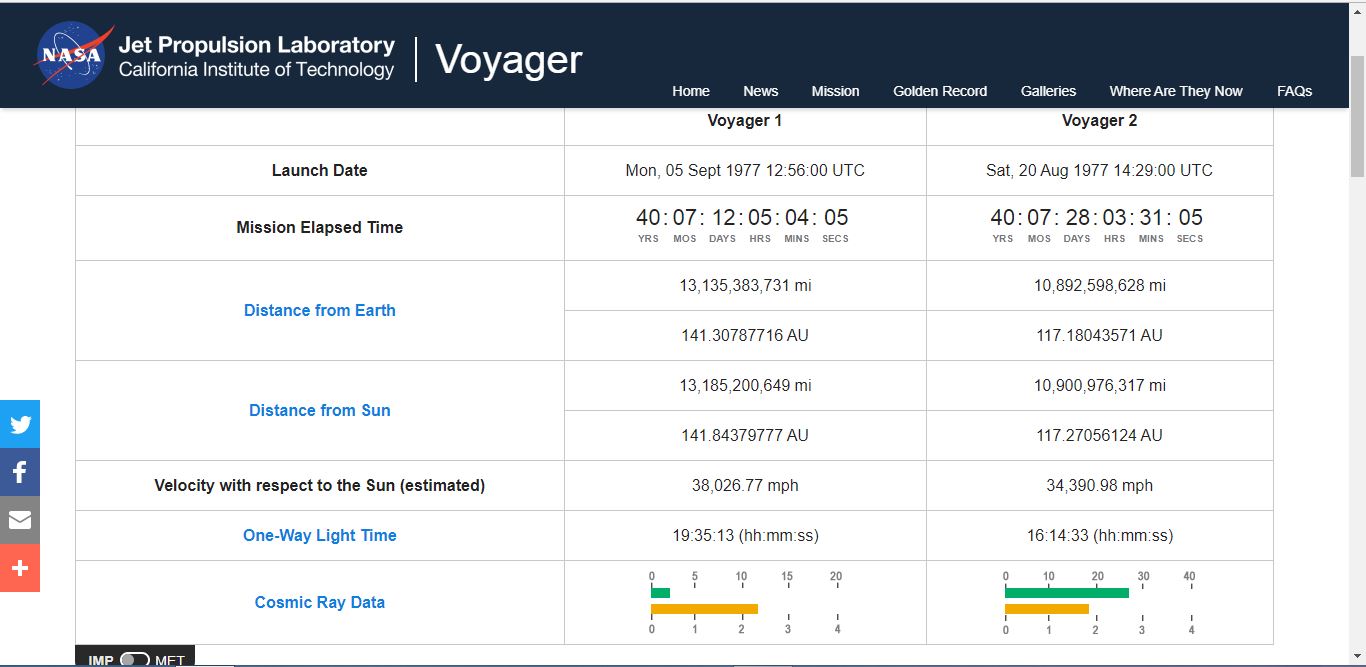Share page via Twitter icon
Image resolution: width=1366 pixels, height=667 pixels.
click(x=20, y=424)
